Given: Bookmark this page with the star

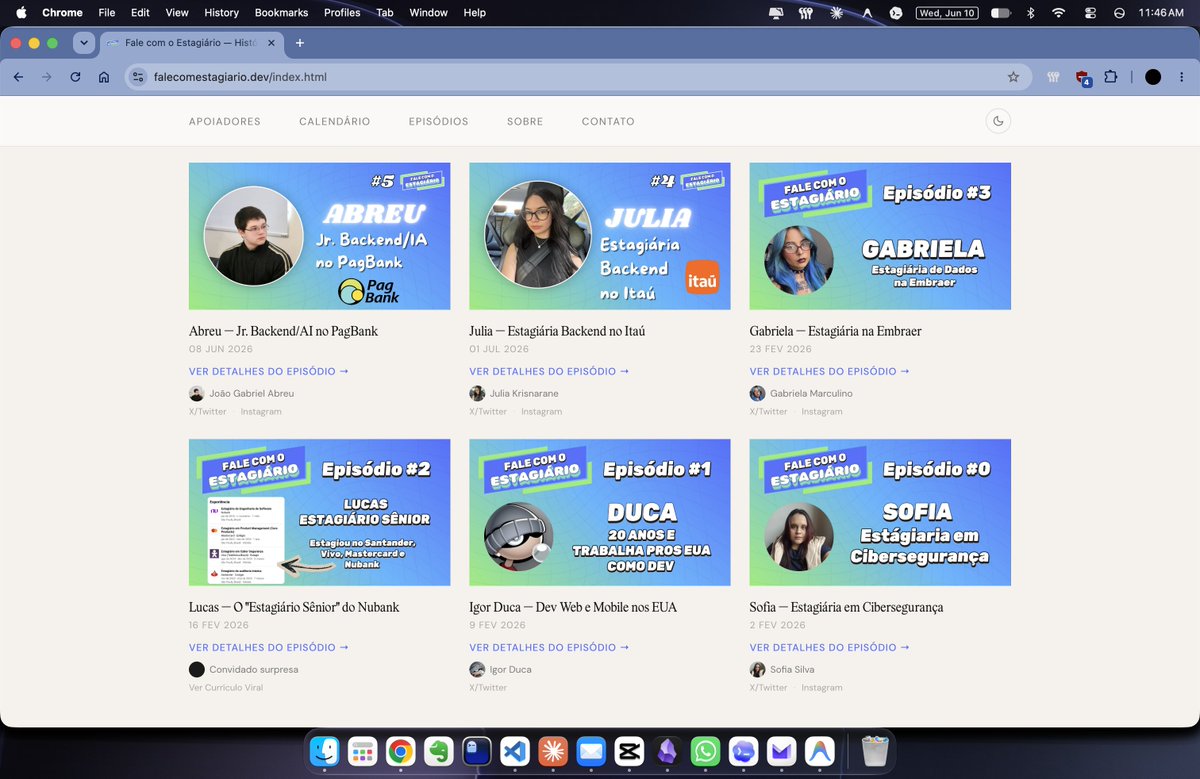Looking at the screenshot, I should [1013, 77].
